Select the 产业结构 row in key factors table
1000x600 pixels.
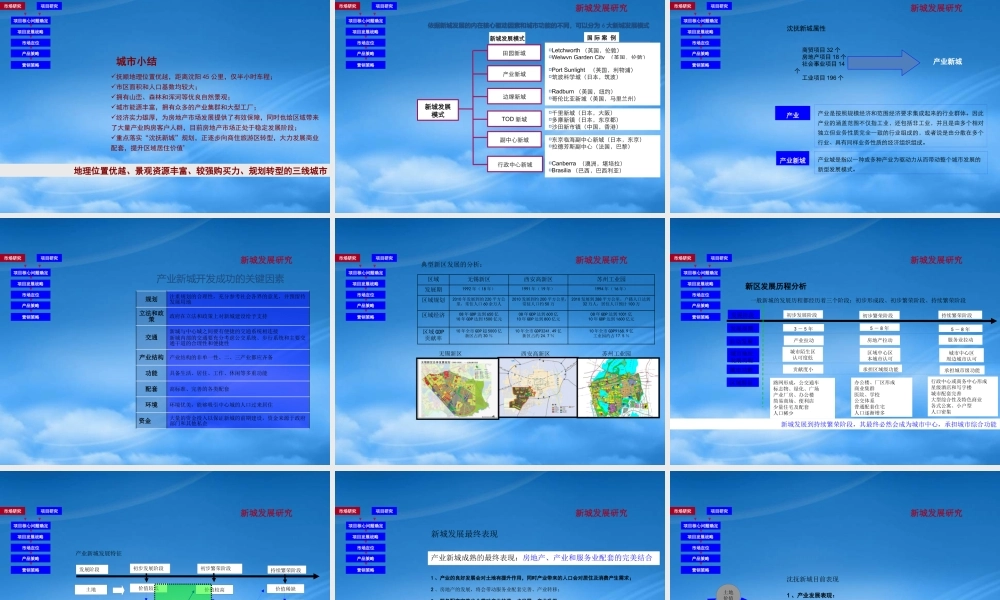point(223,357)
